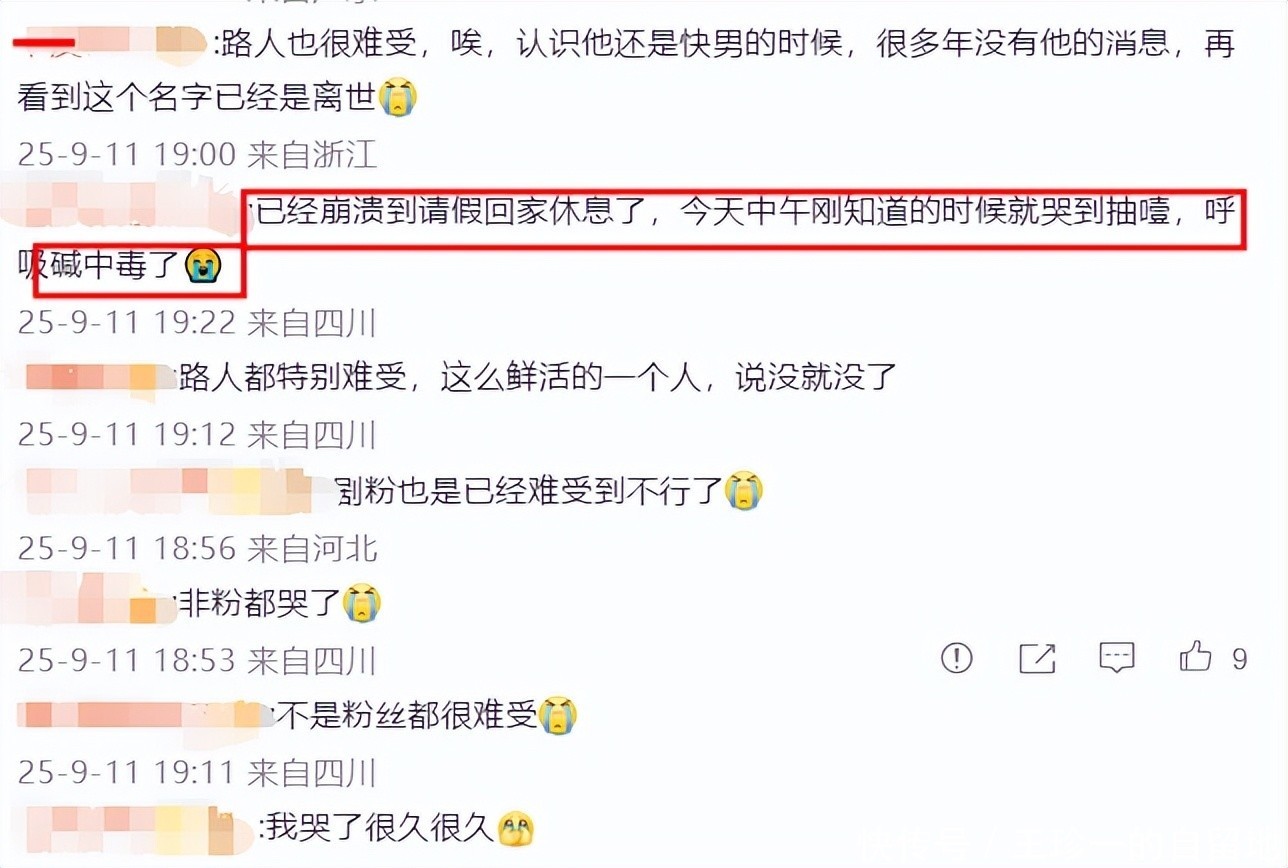Click timestamp 25-9-11 18:56 来自河北
This screenshot has height=868, width=1288.
pyautogui.click(x=198, y=547)
